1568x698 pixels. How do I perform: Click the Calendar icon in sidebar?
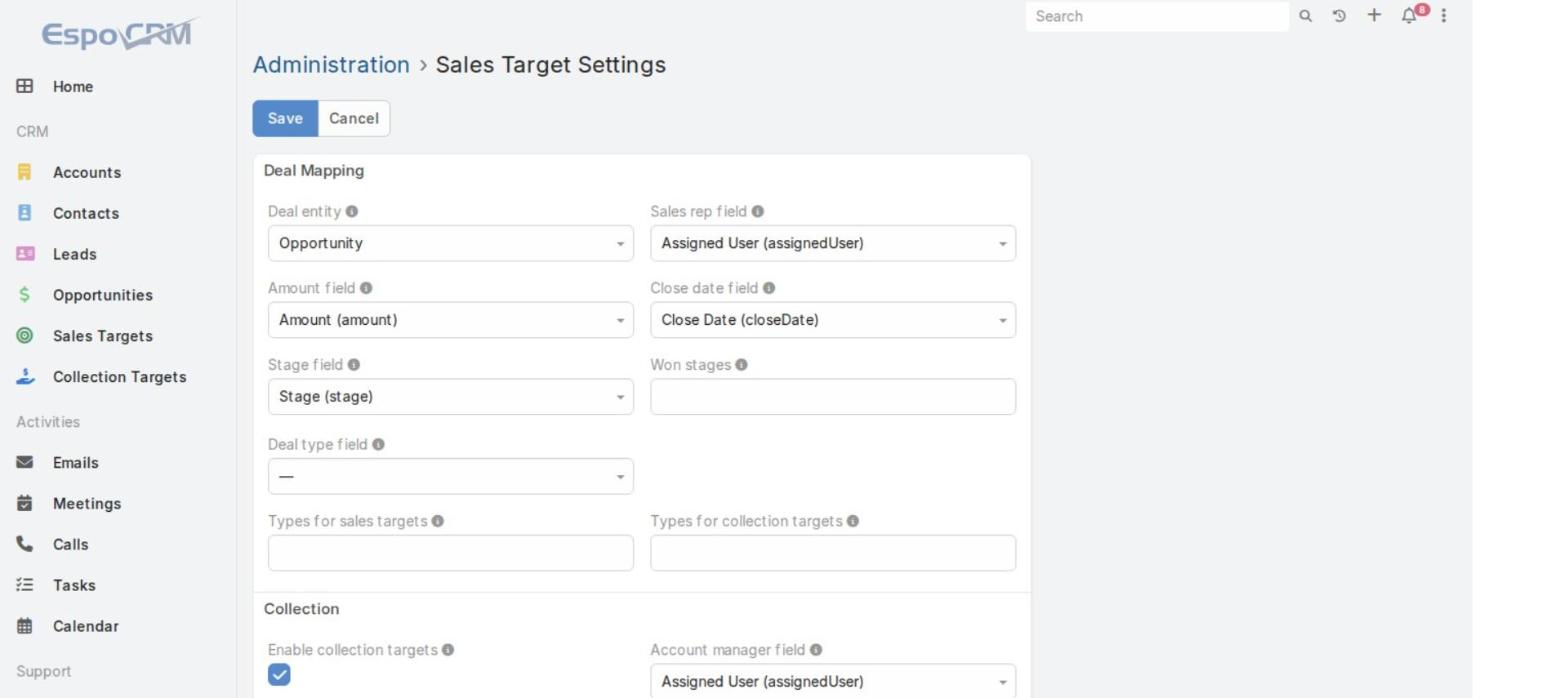(x=25, y=626)
